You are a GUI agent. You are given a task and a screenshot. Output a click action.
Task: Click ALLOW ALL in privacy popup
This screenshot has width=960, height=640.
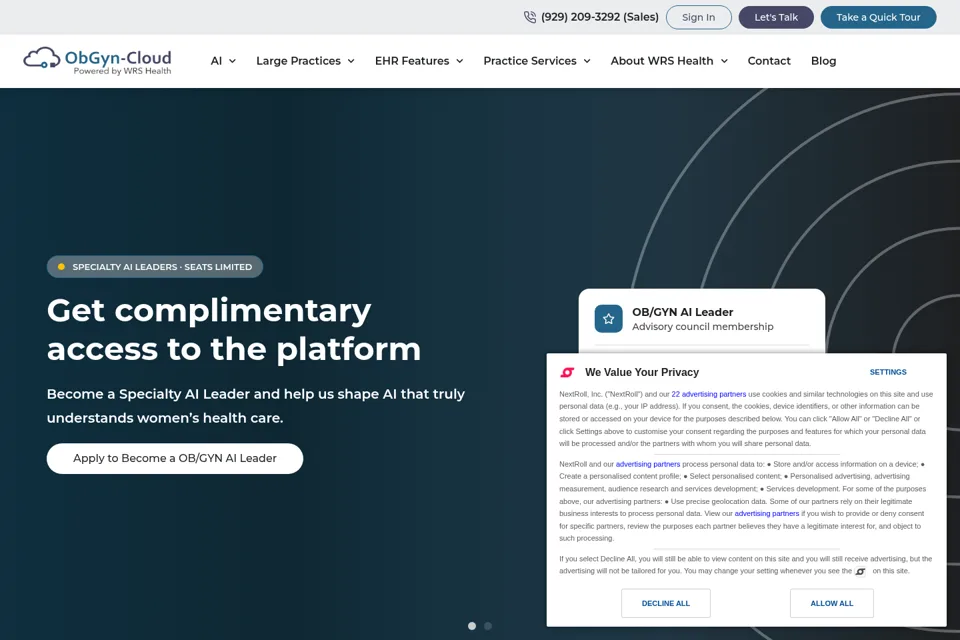coord(831,603)
